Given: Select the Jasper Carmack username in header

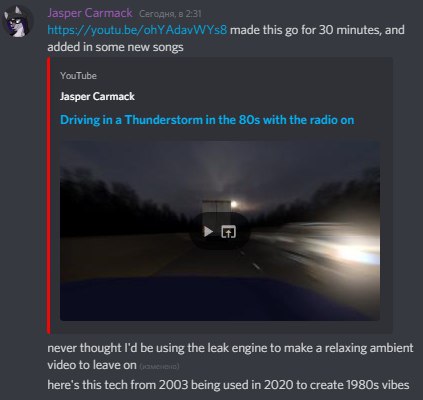Looking at the screenshot, I should (x=90, y=13).
